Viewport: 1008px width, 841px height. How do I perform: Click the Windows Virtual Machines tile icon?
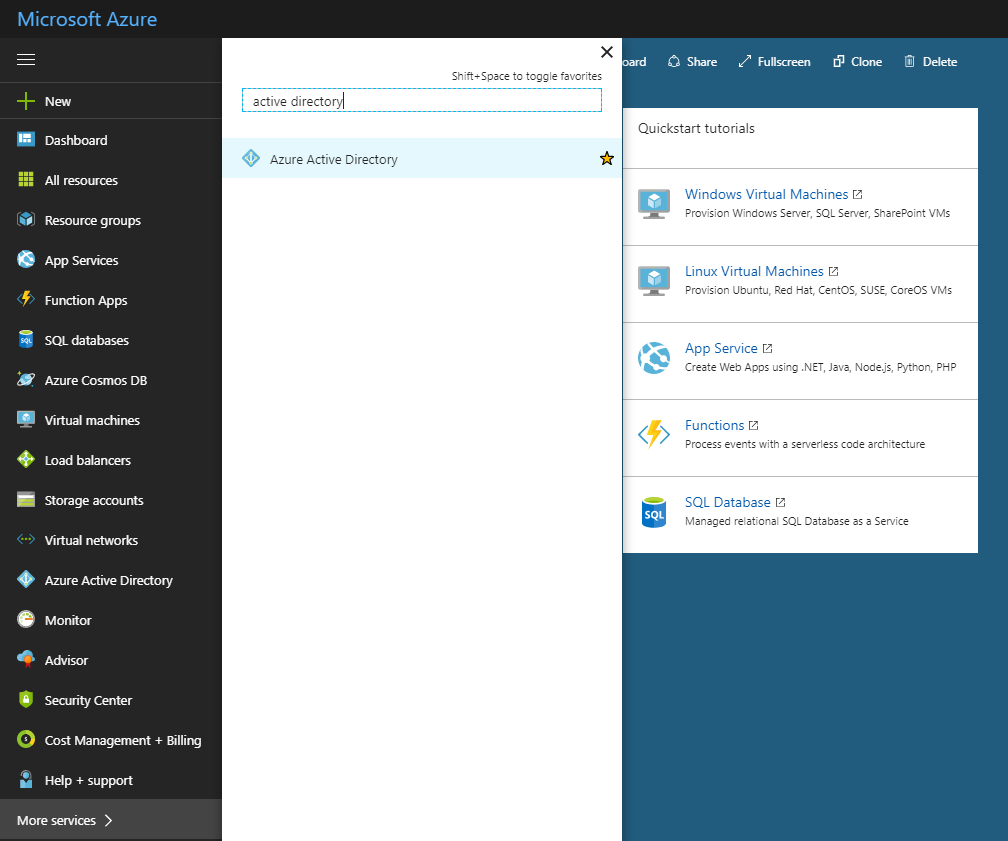pos(654,204)
